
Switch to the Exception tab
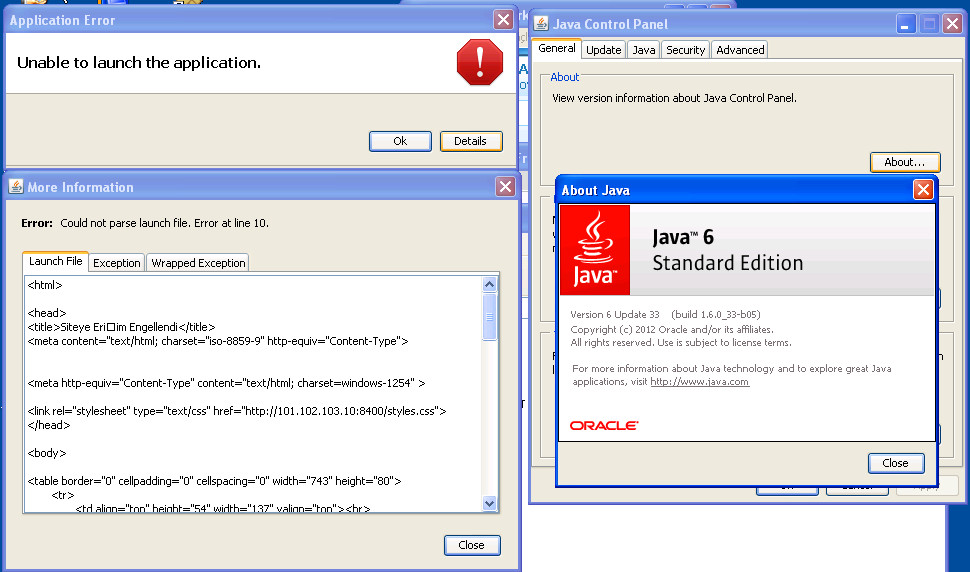click(117, 263)
